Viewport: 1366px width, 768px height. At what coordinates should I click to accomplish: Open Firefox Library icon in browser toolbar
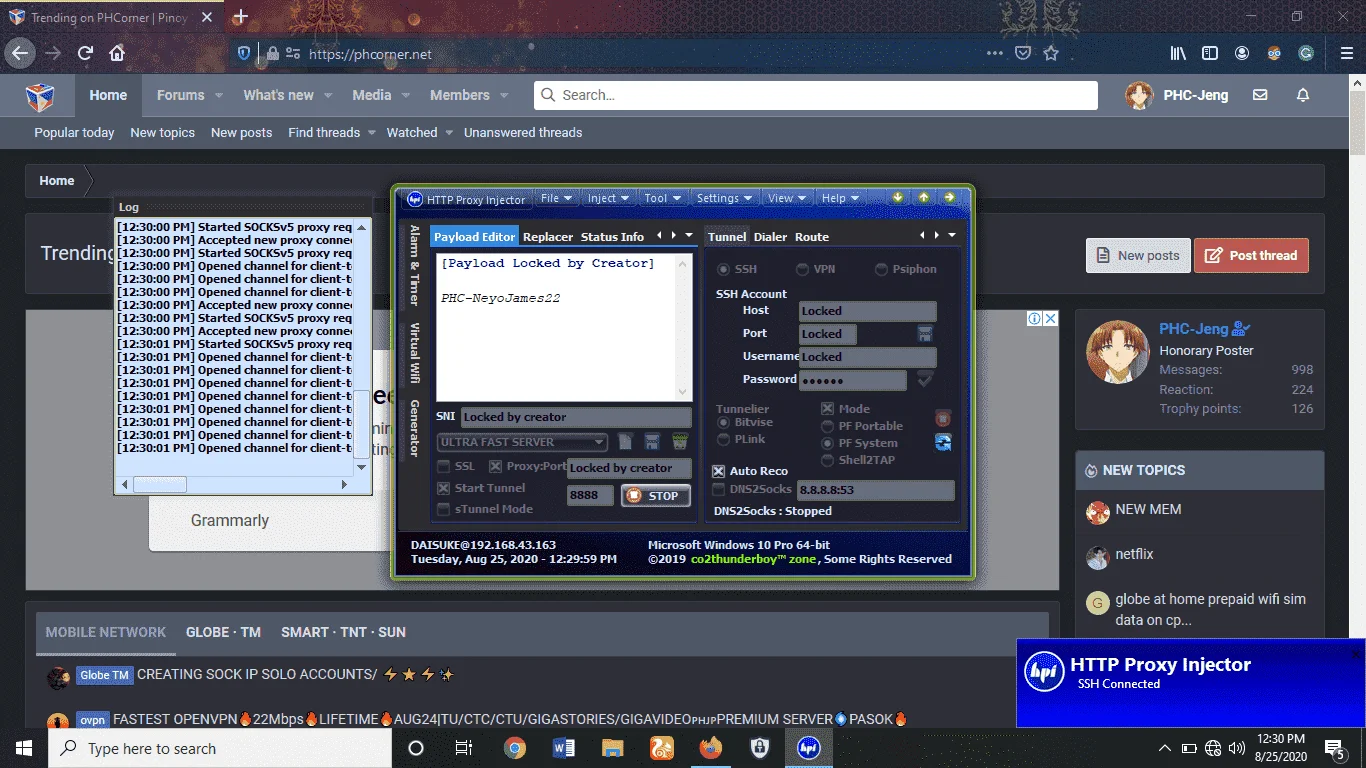tap(1178, 53)
